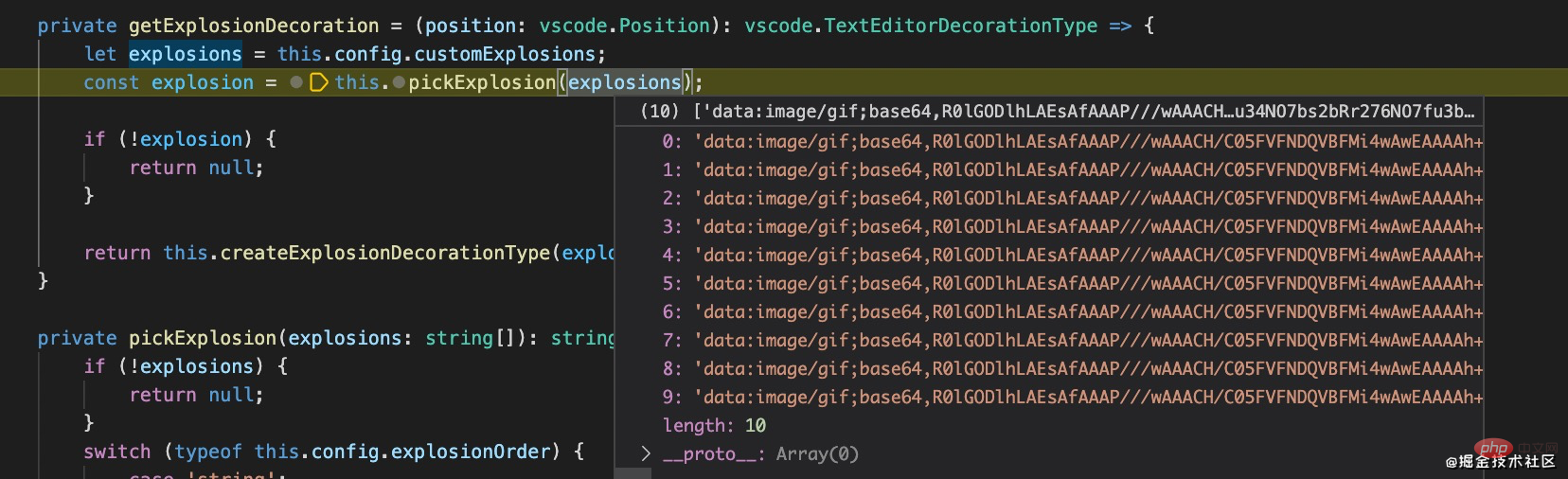Click the pickExplosion call on highlighted line
Image resolution: width=1568 pixels, height=479 pixels.
coord(481,82)
